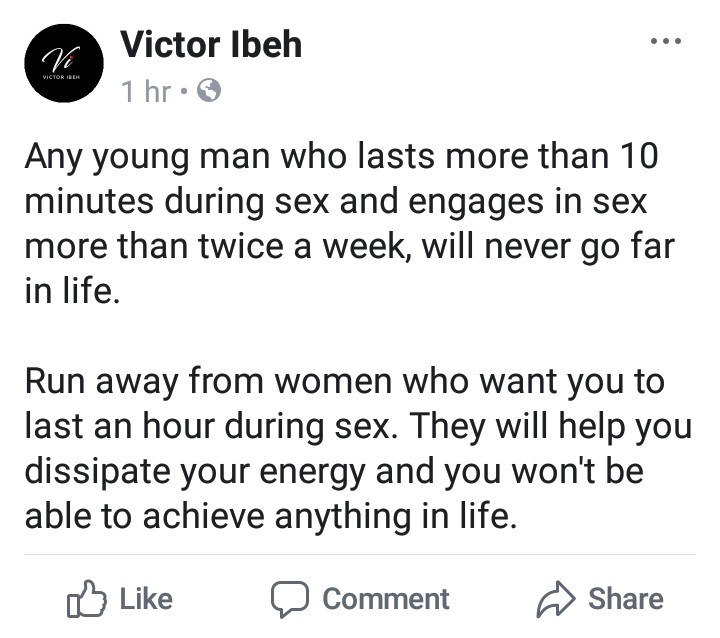This screenshot has height=638, width=720.
Task: Tap the speech bubble Comment icon
Action: point(292,599)
